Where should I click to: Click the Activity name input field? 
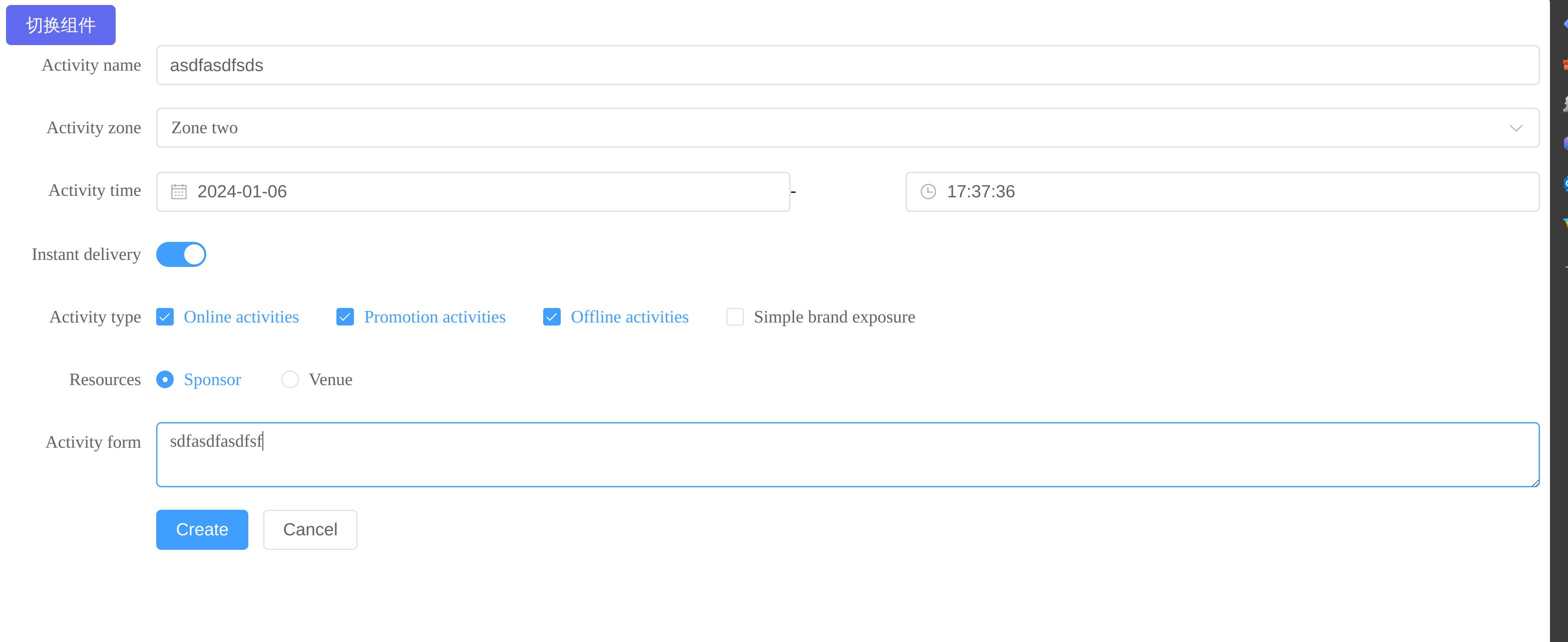[x=848, y=65]
